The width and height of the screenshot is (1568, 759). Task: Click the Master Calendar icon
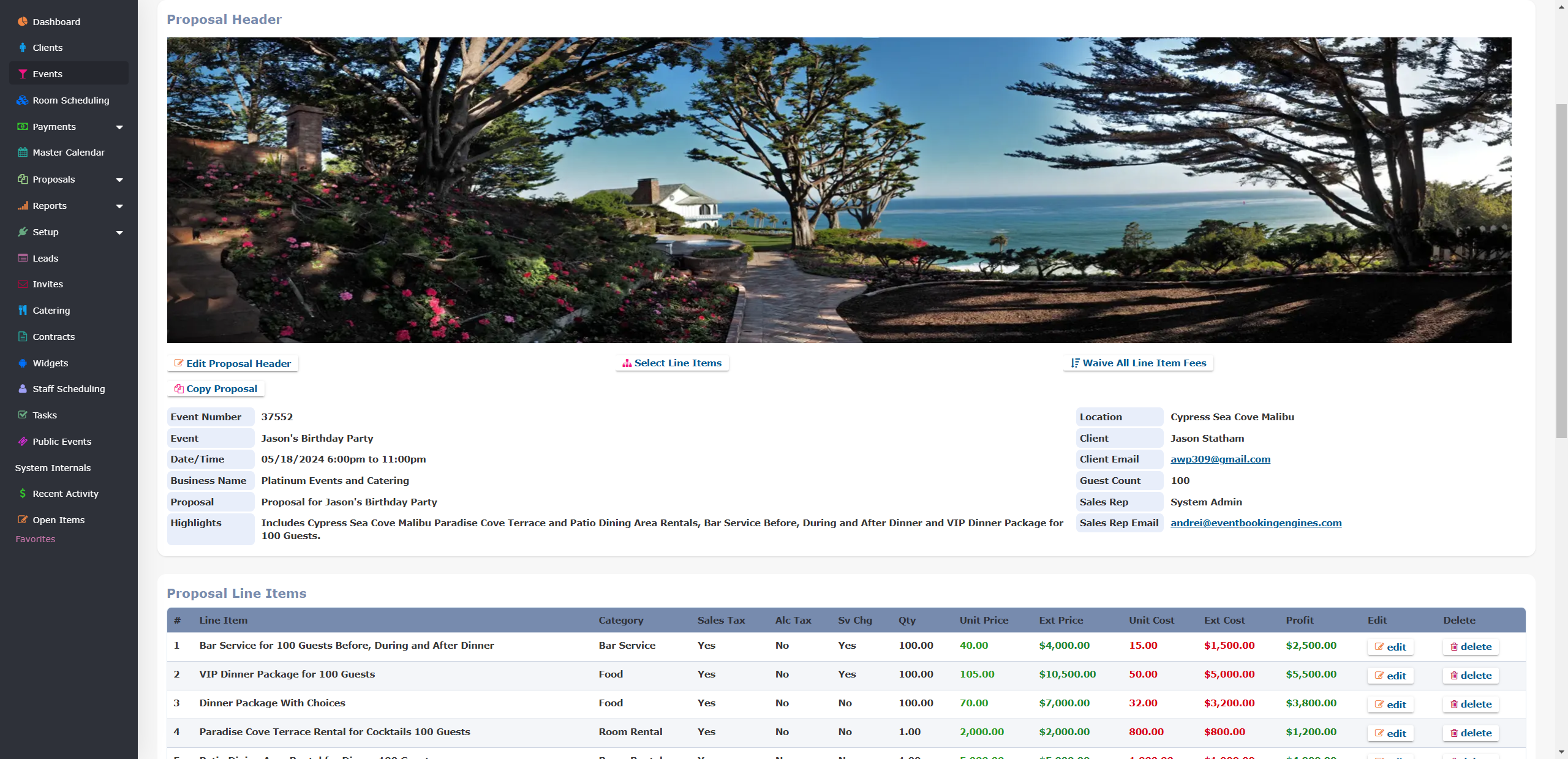click(23, 152)
